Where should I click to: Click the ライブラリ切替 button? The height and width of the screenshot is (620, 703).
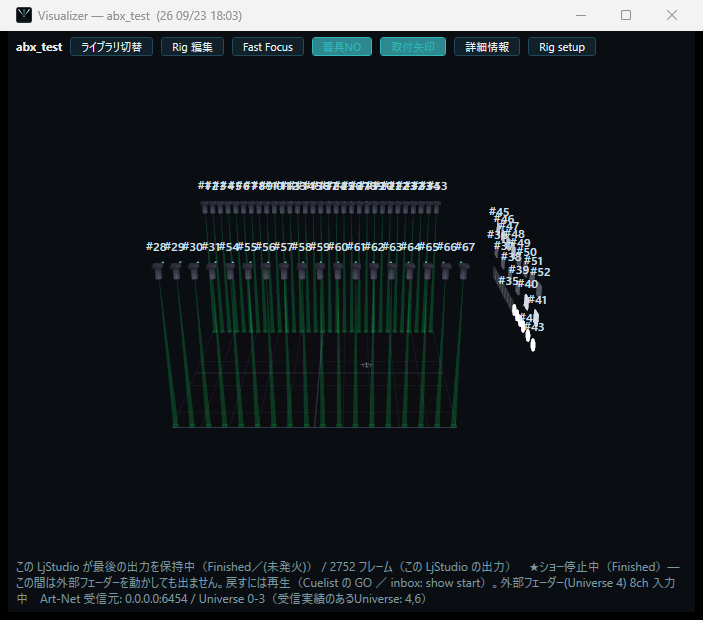pyautogui.click(x=111, y=47)
